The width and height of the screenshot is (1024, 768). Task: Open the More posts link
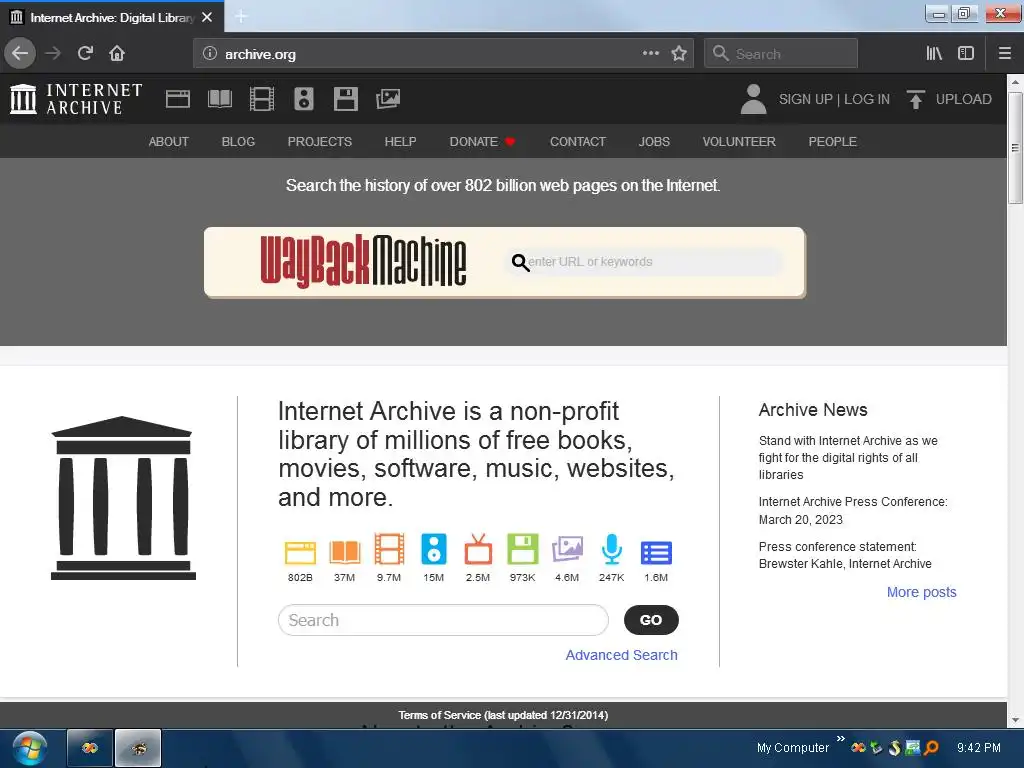[x=921, y=592]
